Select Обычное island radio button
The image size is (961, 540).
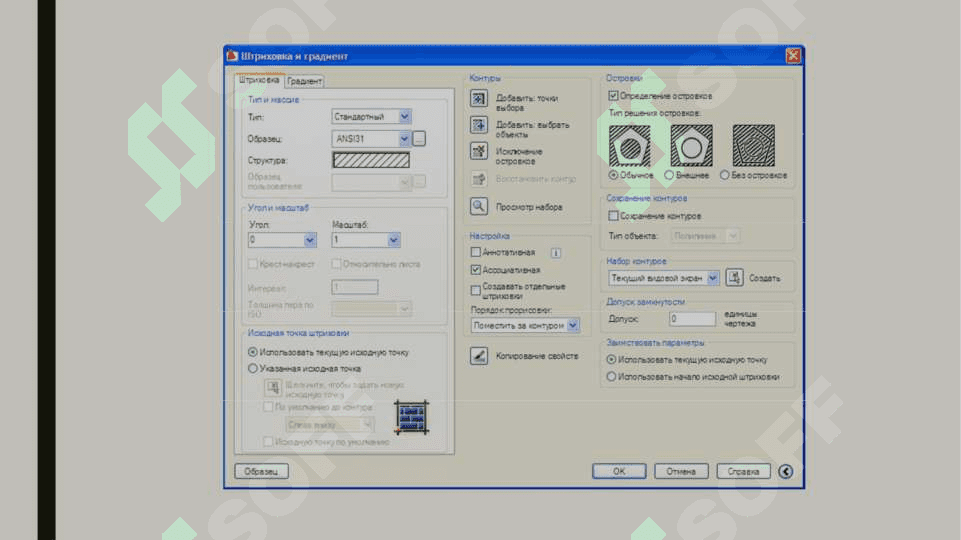click(613, 175)
